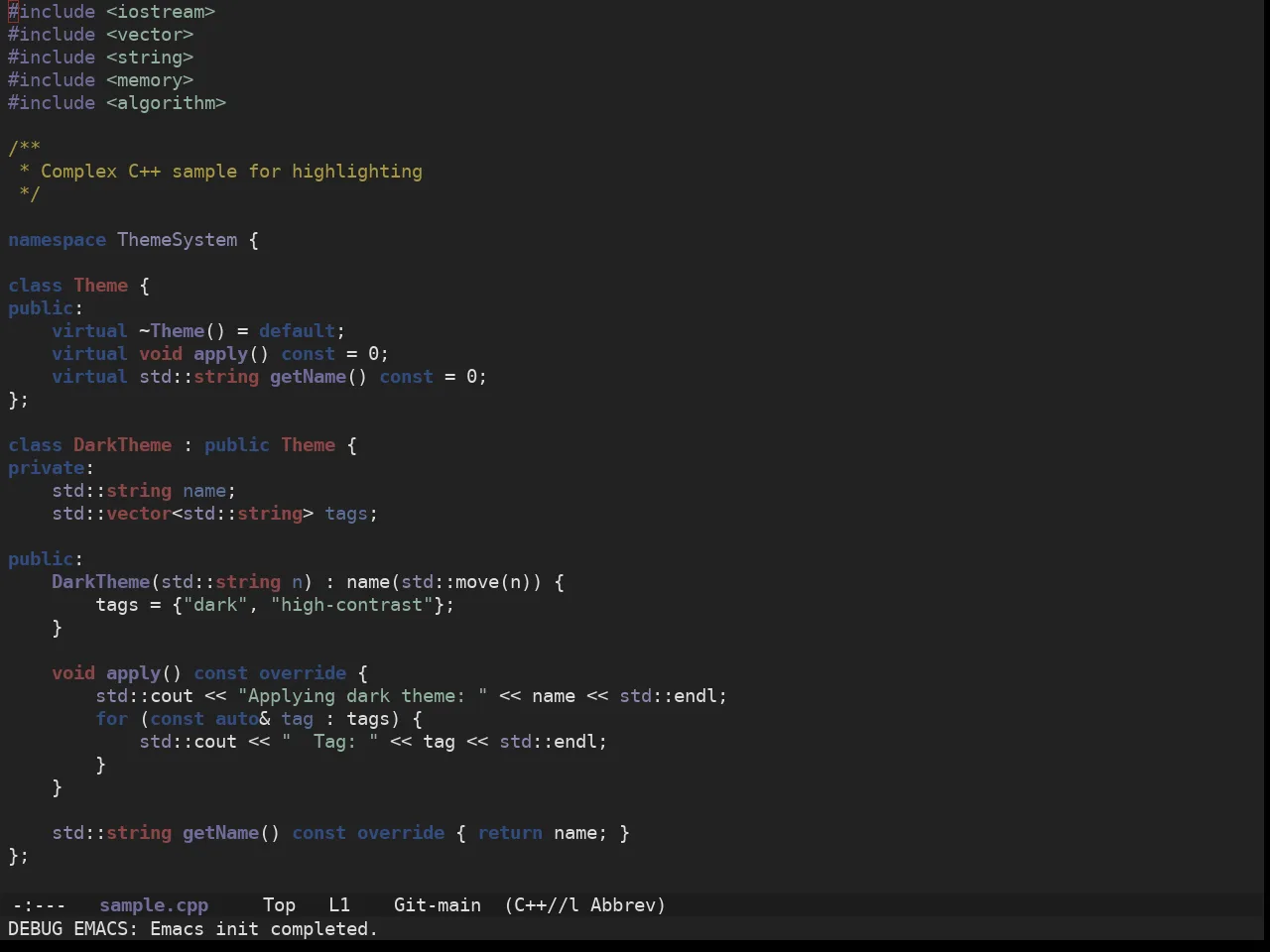Viewport: 1270px width, 952px height.
Task: Place cursor on #include <algorithm> line
Action: click(117, 103)
